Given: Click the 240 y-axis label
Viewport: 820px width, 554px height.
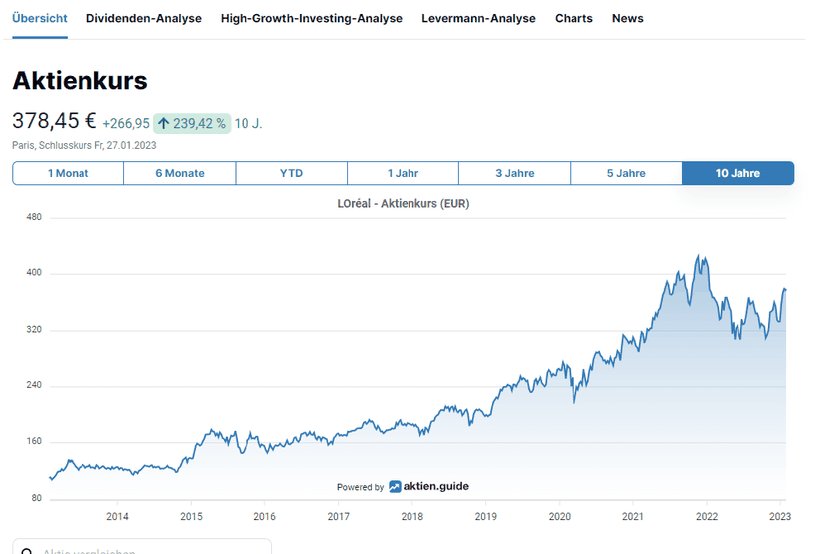Looking at the screenshot, I should pos(34,385).
